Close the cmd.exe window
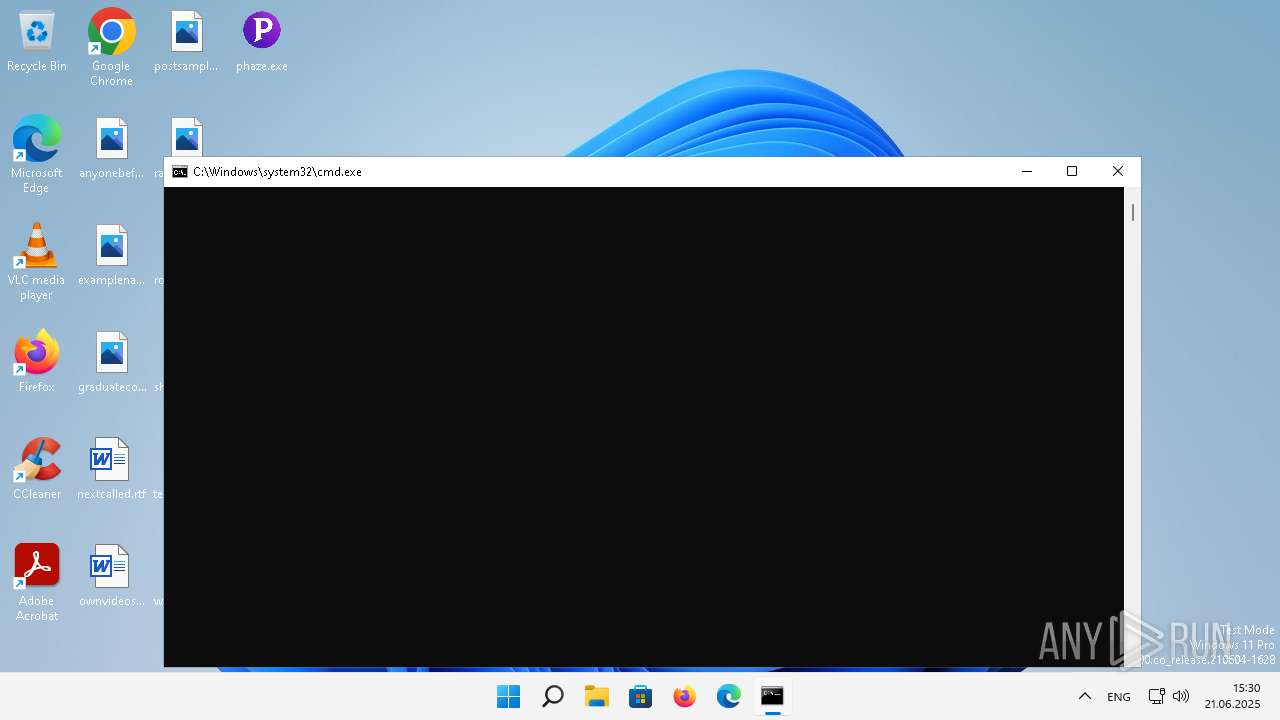 (1118, 172)
